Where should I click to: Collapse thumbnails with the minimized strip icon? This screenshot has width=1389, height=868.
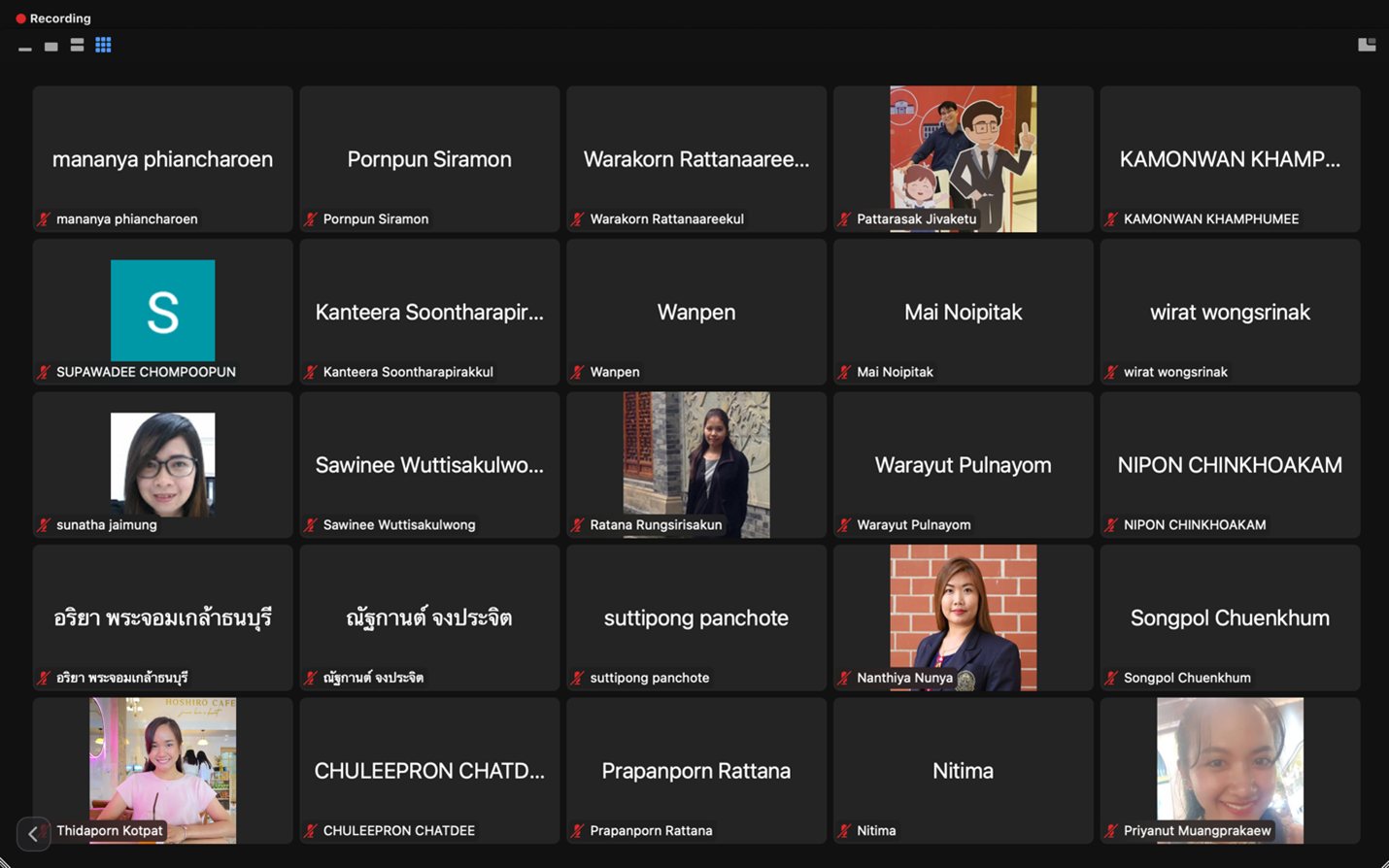click(x=25, y=48)
